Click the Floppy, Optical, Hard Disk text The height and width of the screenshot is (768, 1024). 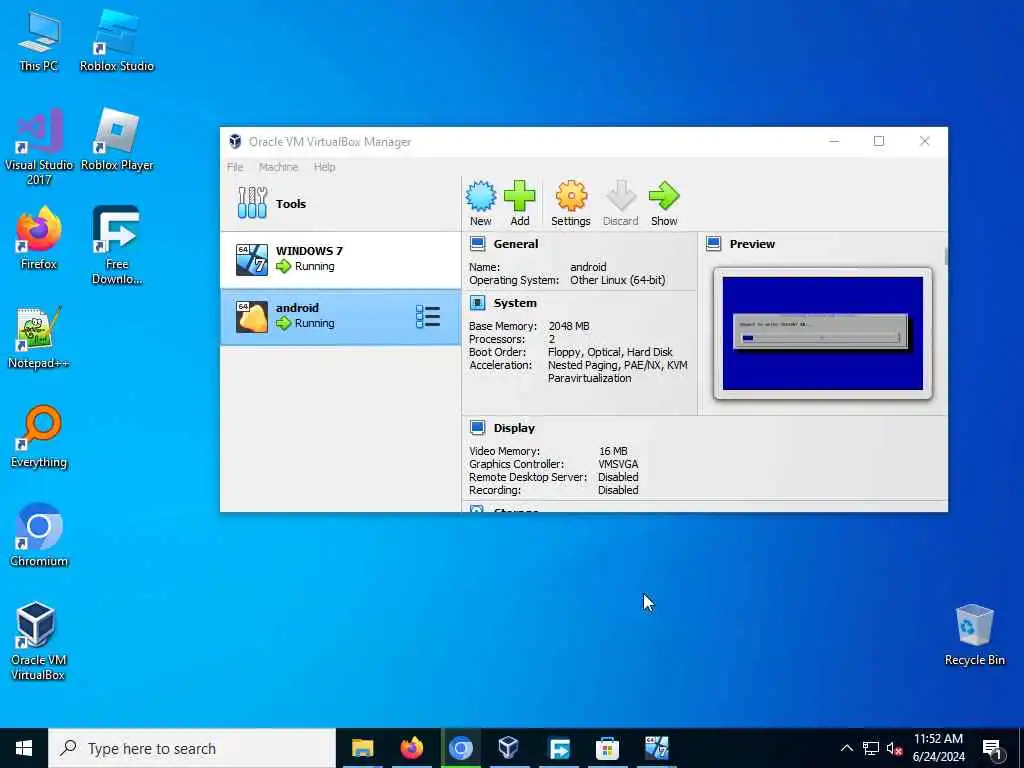click(610, 352)
